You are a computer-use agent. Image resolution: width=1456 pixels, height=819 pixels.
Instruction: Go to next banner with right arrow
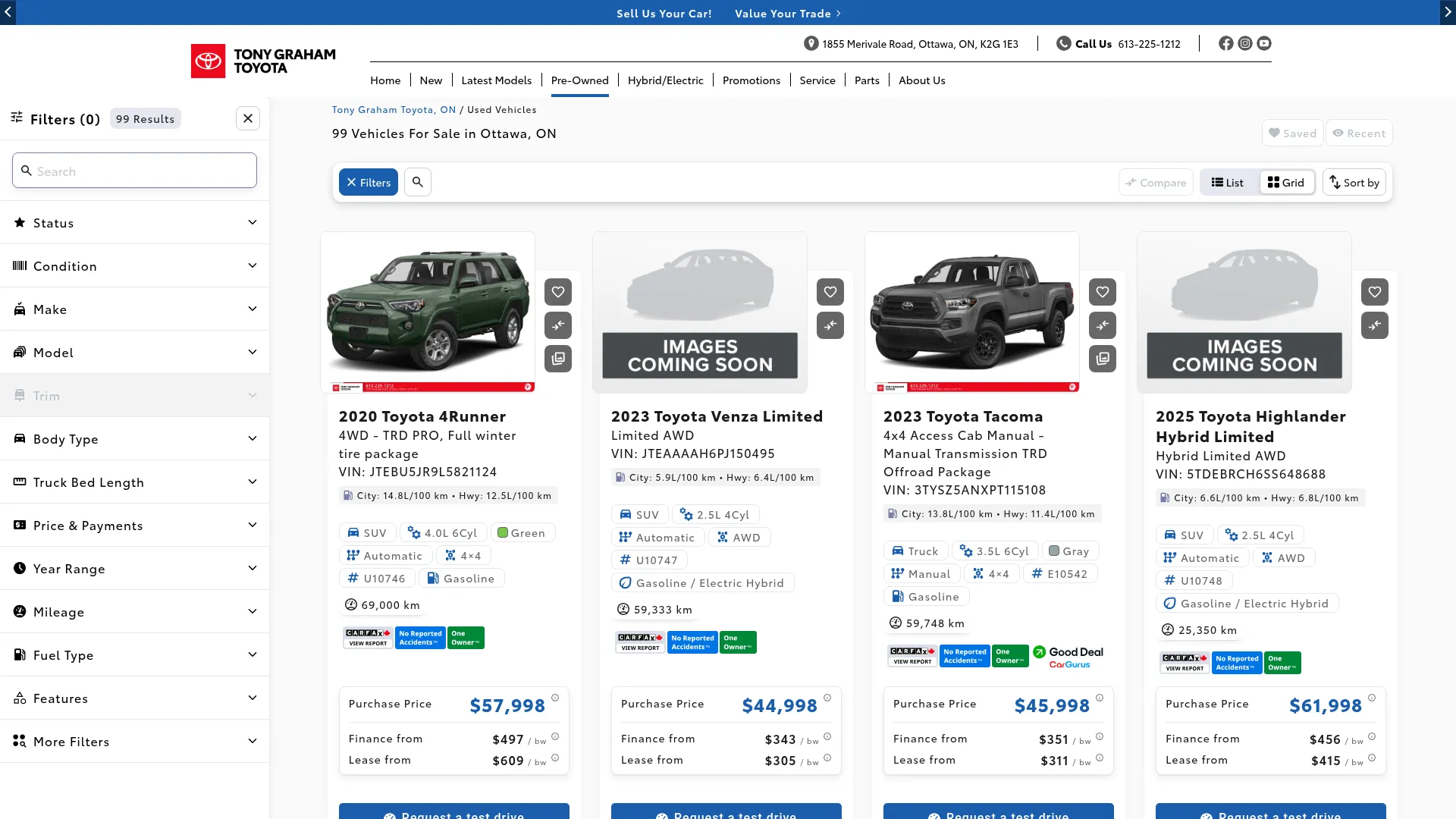pos(1448,12)
